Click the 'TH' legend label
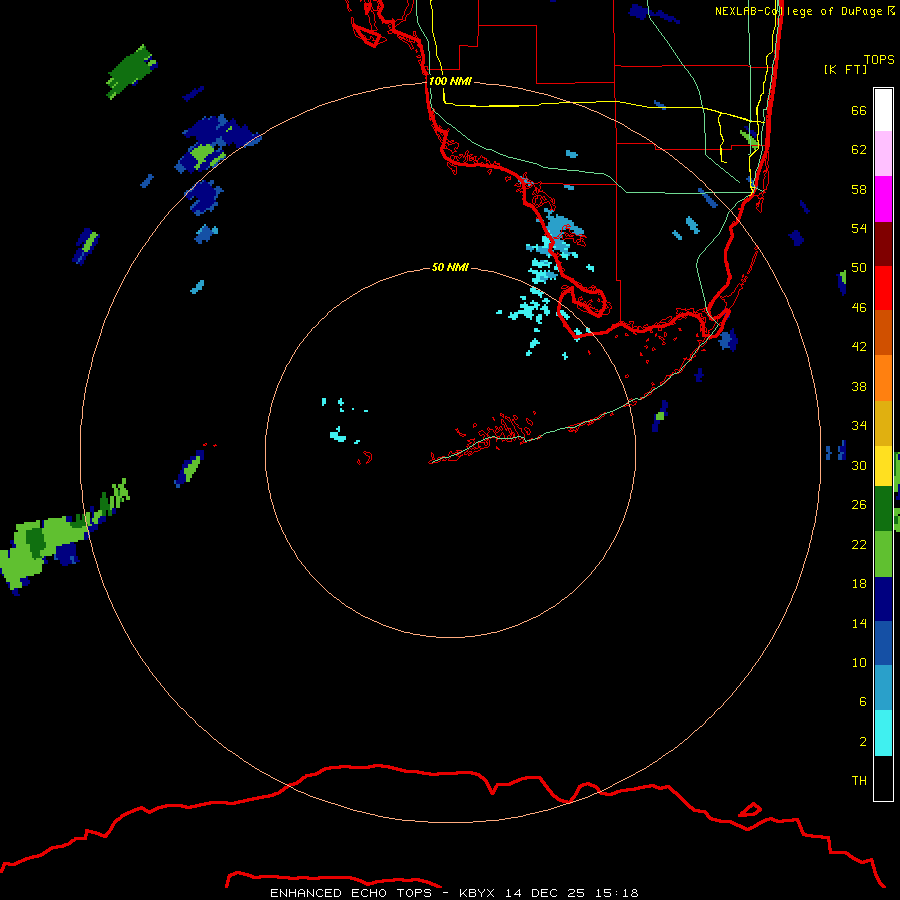This screenshot has width=900, height=900. [x=859, y=781]
